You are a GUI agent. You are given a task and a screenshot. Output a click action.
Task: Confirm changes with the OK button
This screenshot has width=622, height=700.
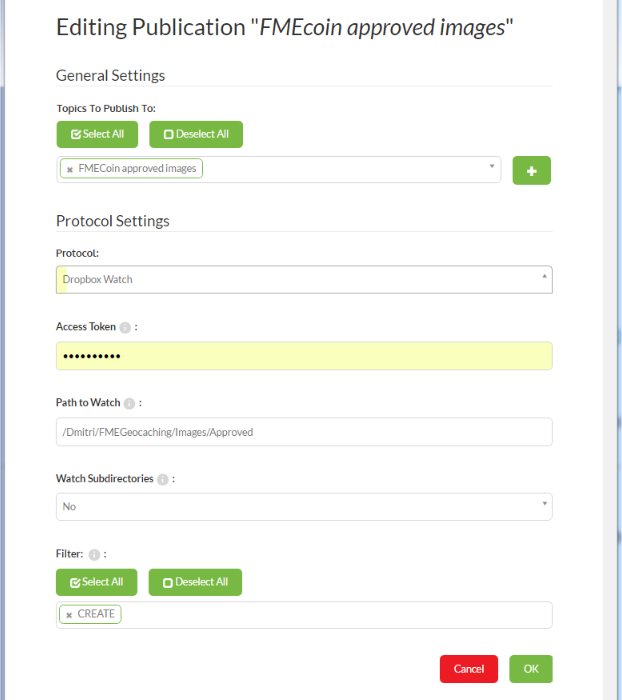click(530, 669)
